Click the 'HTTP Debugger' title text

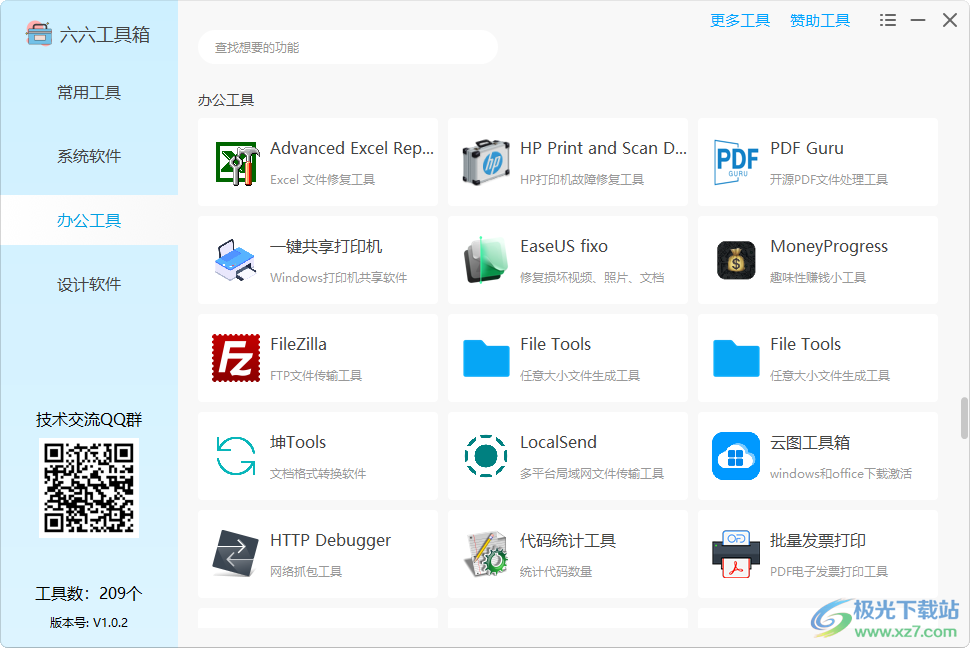(330, 540)
